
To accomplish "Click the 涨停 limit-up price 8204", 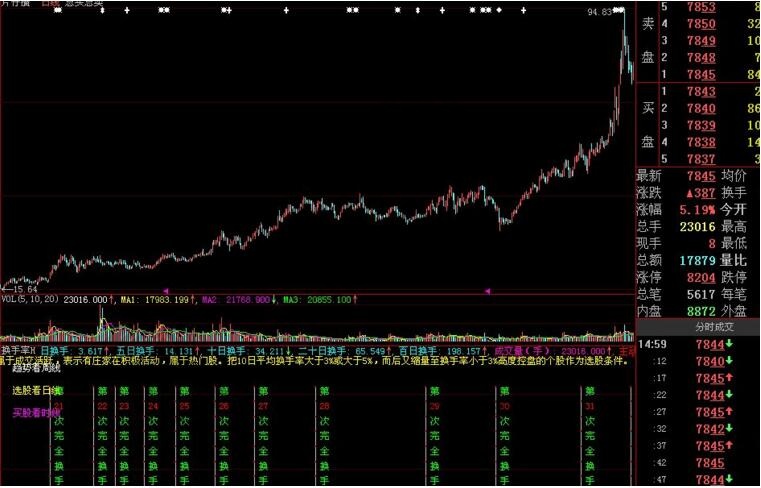I will tap(700, 277).
